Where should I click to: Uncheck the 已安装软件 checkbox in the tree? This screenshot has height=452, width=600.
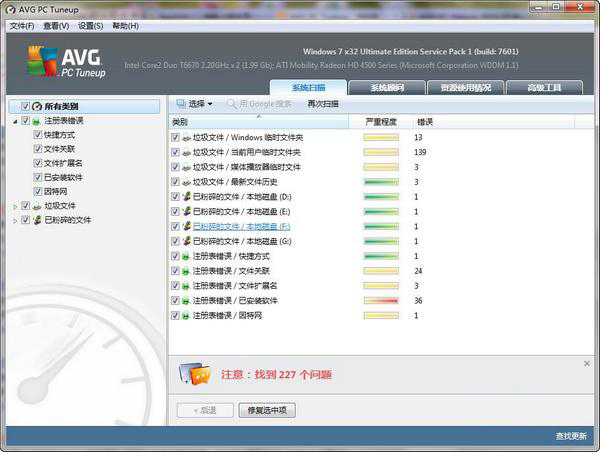click(x=38, y=177)
